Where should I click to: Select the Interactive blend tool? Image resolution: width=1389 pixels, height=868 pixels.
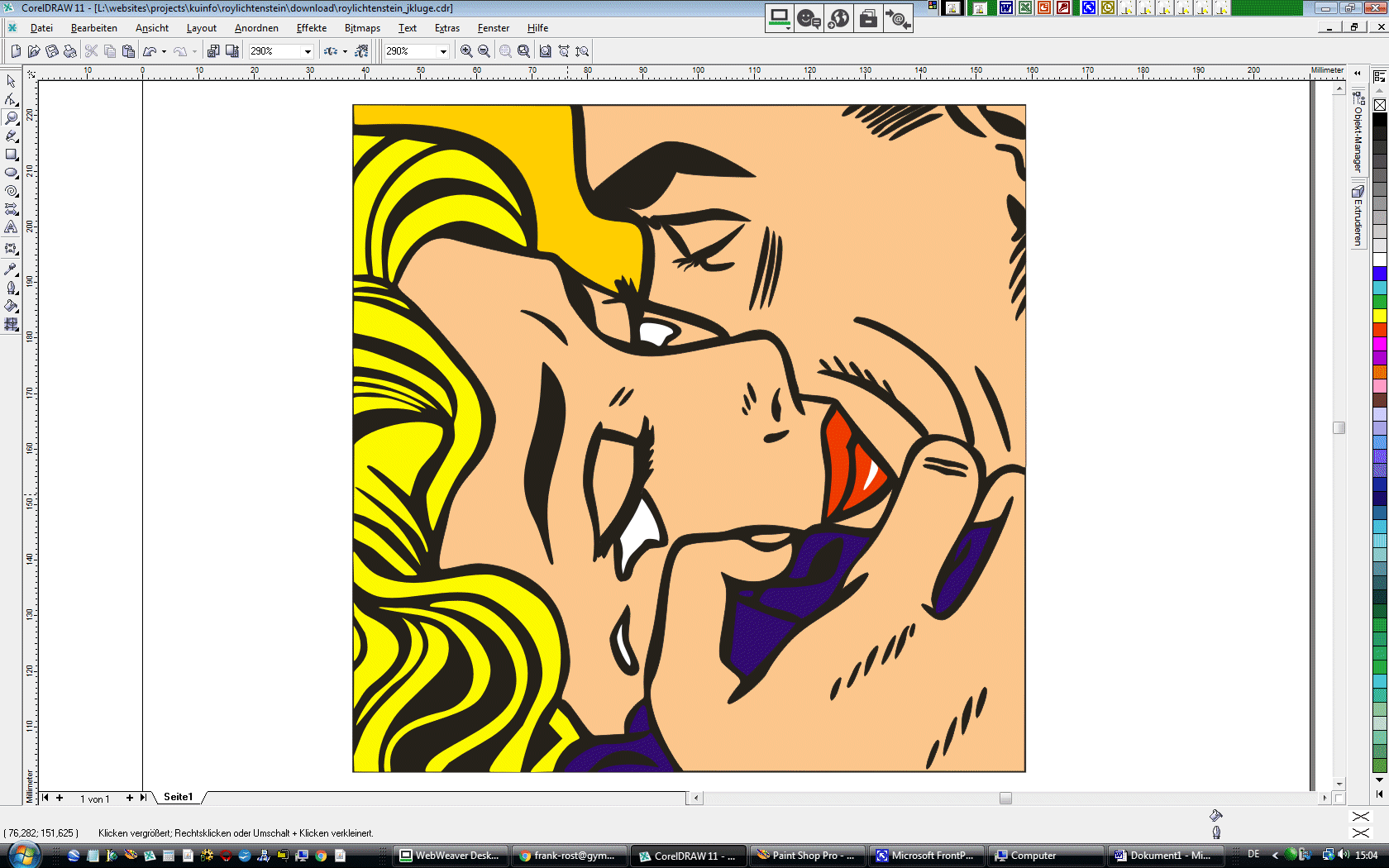[11, 249]
